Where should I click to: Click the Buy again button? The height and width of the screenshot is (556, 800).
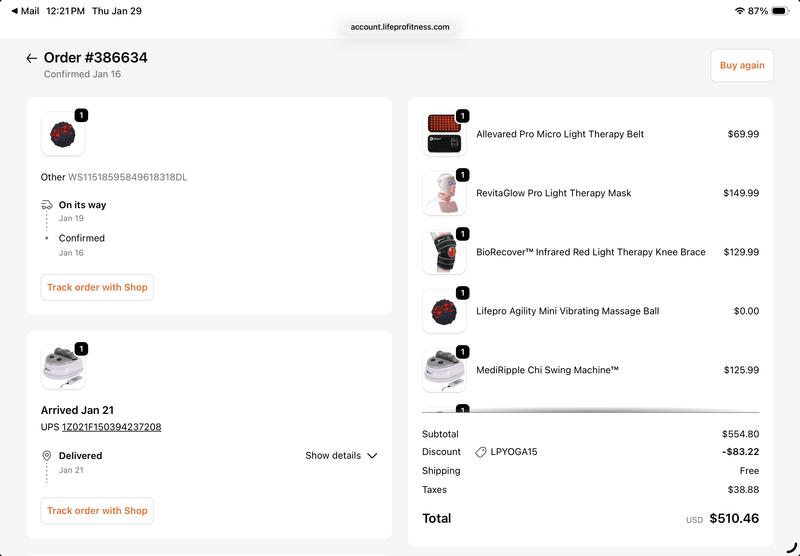[x=741, y=66]
